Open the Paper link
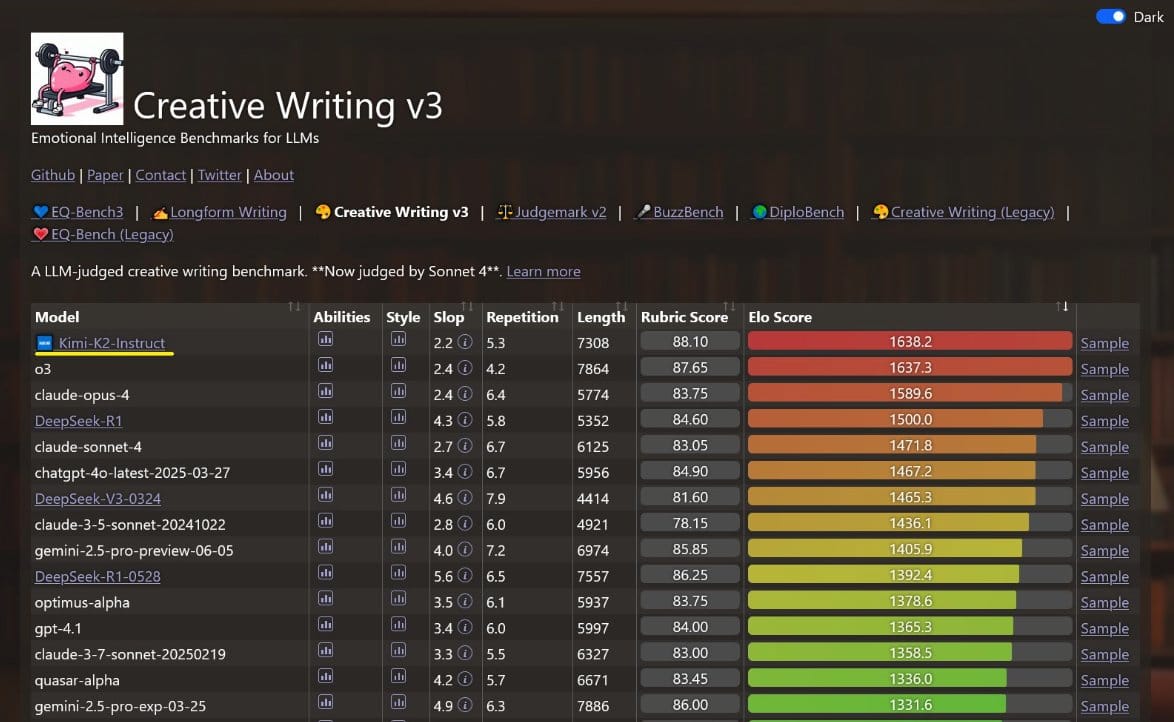Screen dimensions: 1174x722 point(105,175)
